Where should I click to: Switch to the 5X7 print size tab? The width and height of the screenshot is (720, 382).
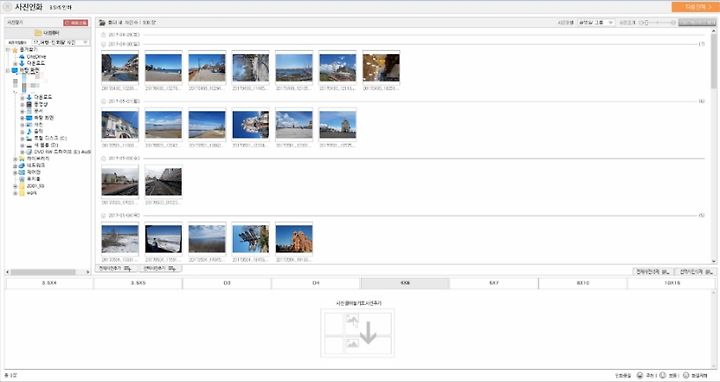coord(494,283)
